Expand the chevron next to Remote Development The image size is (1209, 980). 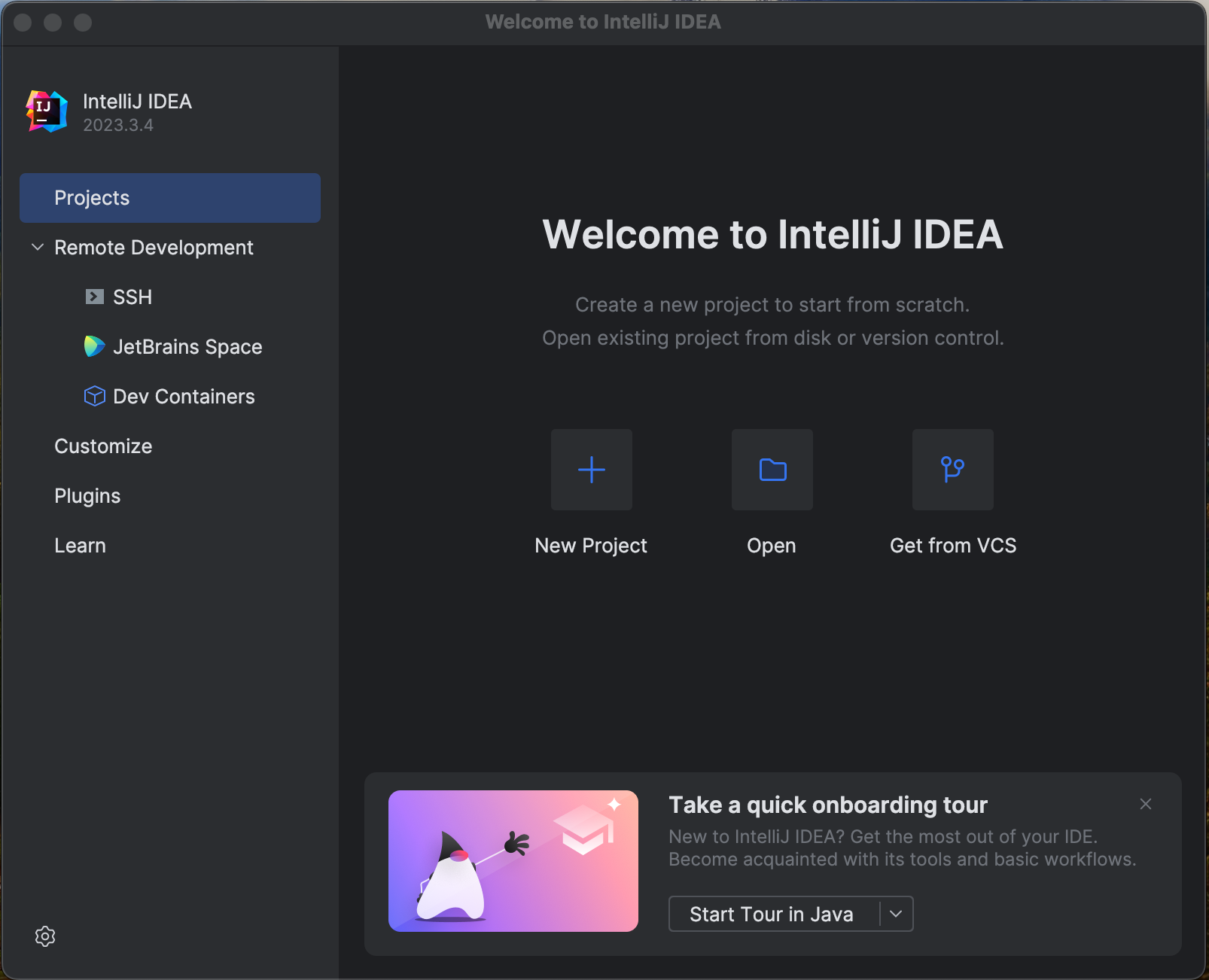pyautogui.click(x=37, y=248)
